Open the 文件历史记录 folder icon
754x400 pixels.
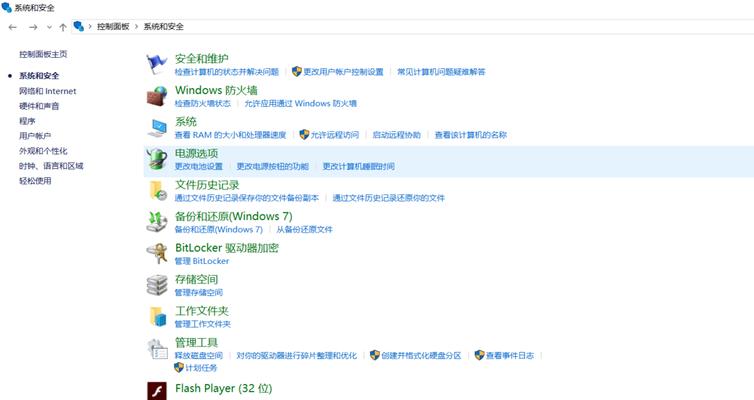tap(158, 190)
